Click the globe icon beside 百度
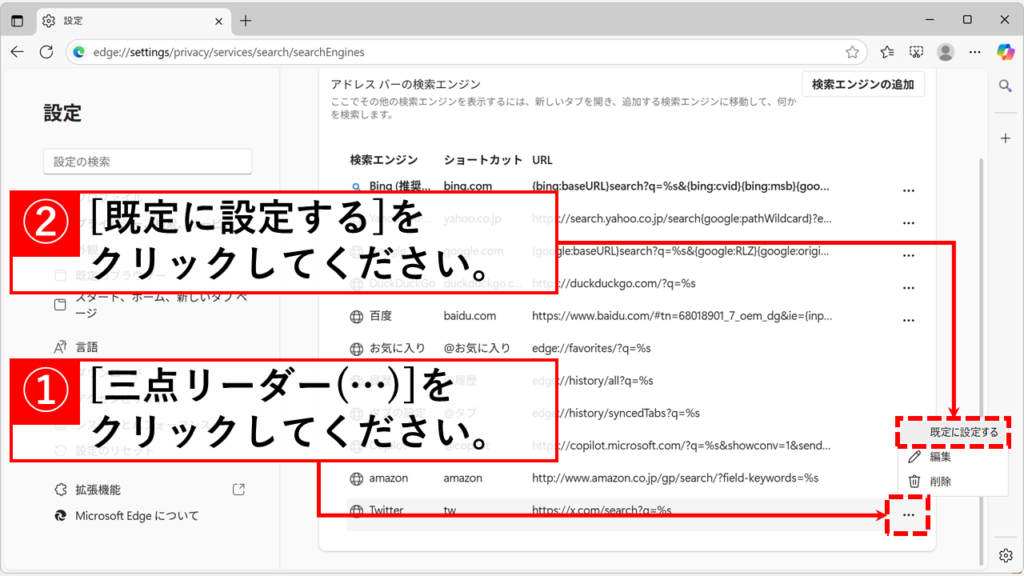Screen dimensions: 1024x576 356,317
